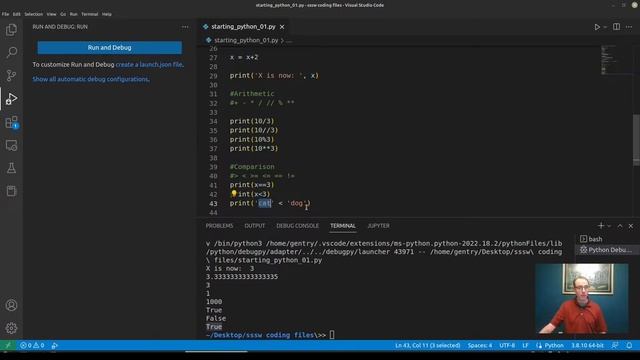
Task: Click the remote window status icon
Action: pos(8,345)
